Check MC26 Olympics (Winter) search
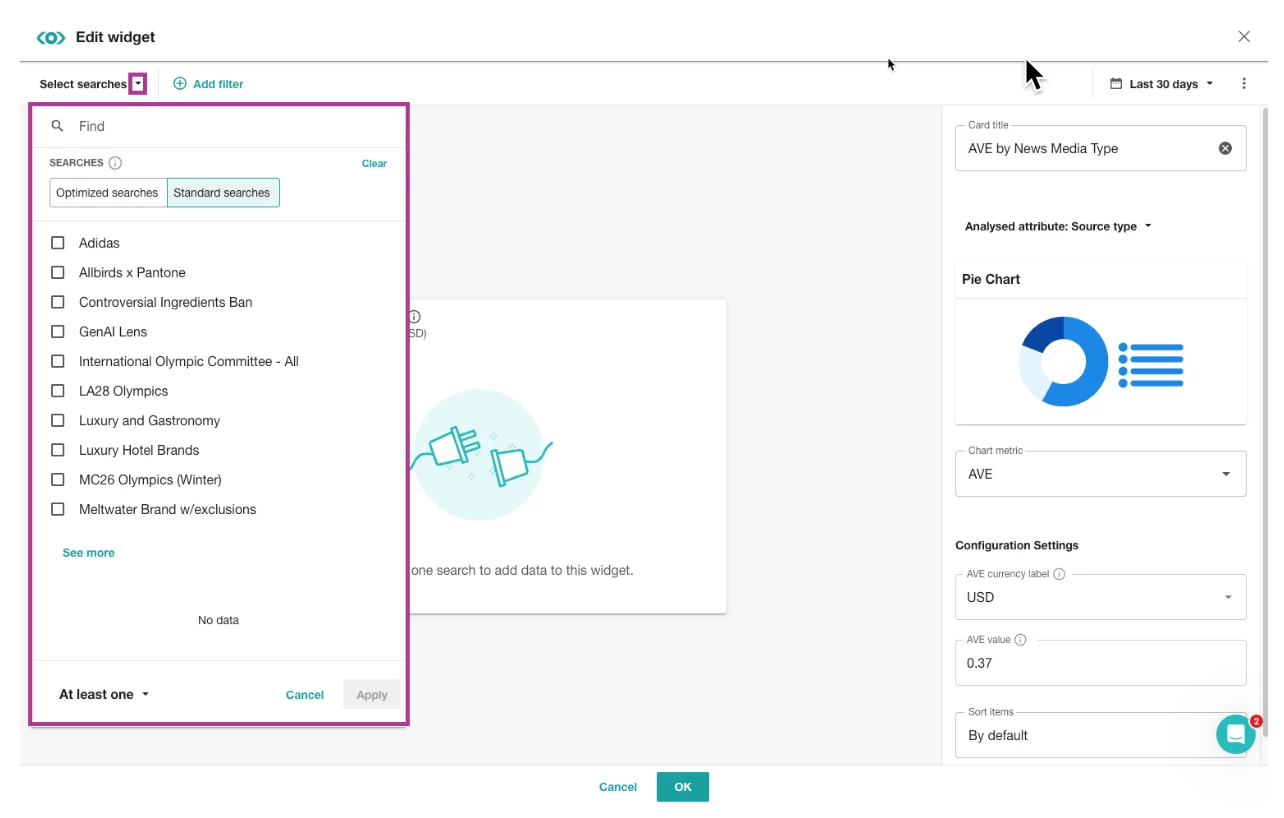The image size is (1284, 818). point(58,479)
